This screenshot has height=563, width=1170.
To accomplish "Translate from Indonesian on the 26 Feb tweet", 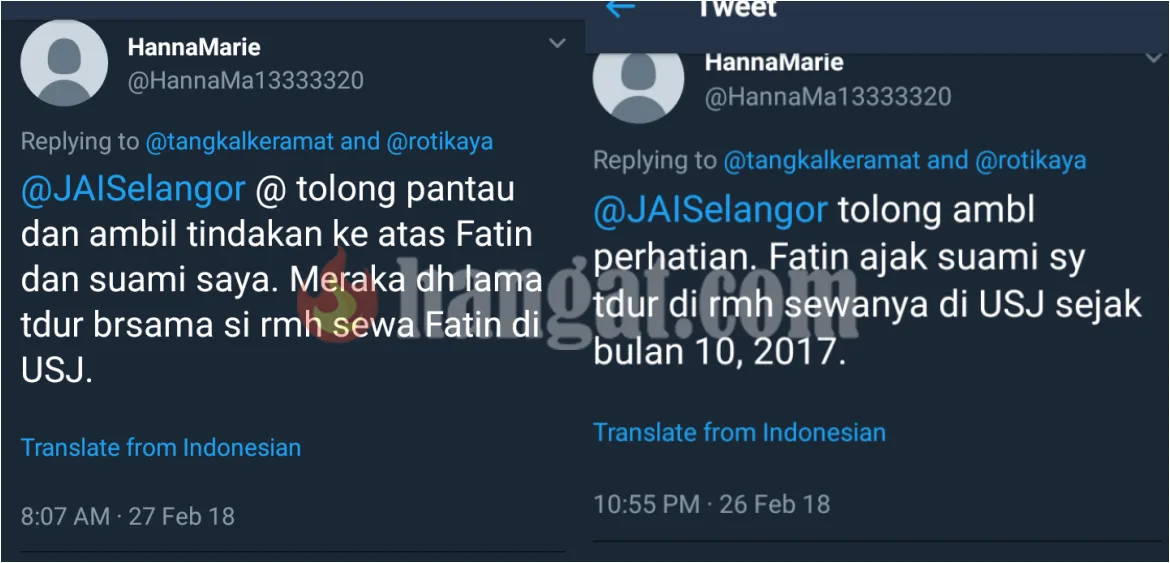I will 739,432.
